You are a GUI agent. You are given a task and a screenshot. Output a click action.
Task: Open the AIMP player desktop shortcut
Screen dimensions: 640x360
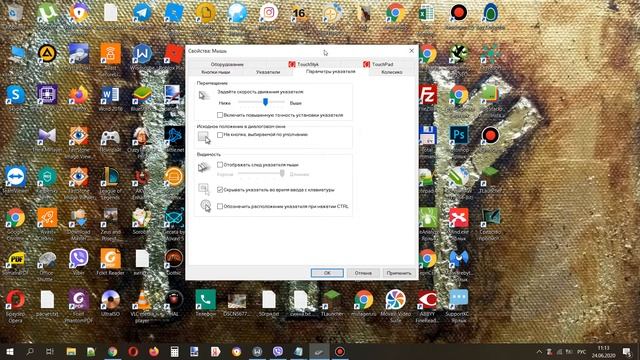[x=47, y=54]
